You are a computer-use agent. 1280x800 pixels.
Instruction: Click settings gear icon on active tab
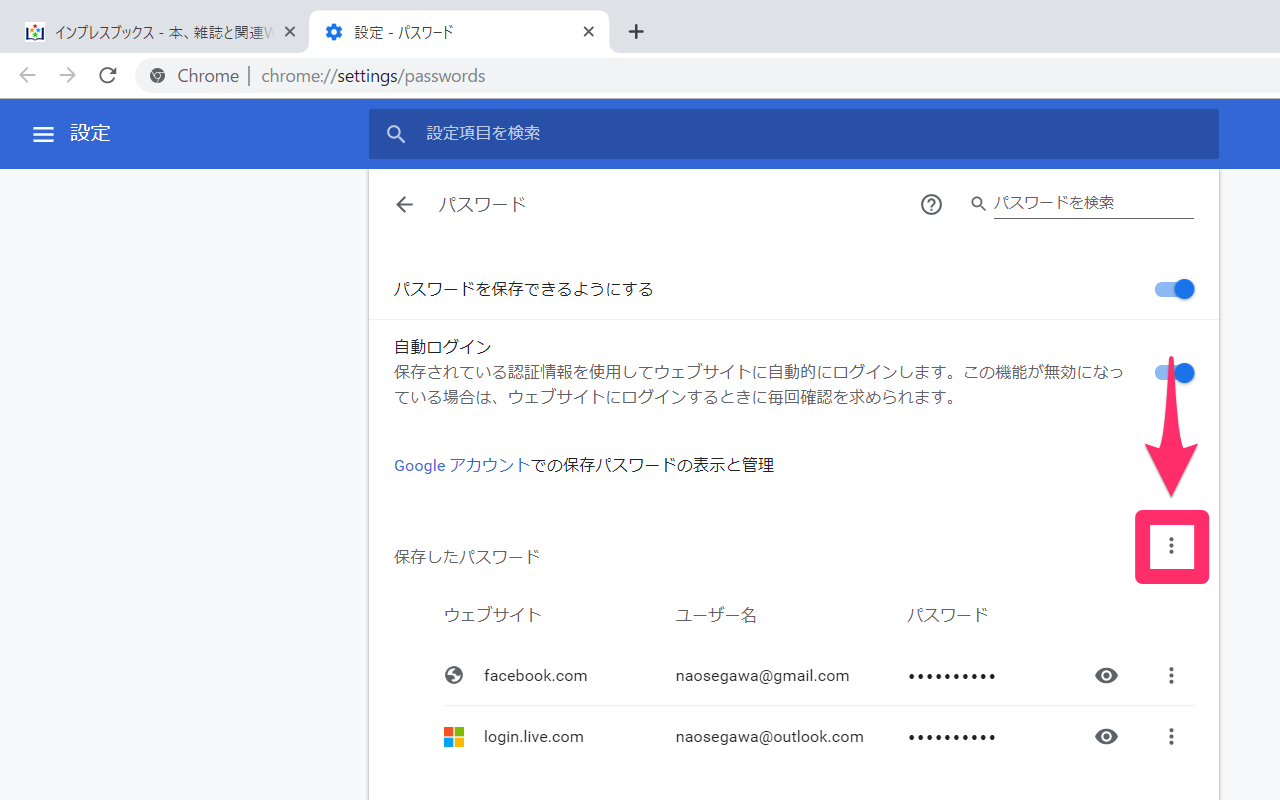(x=334, y=32)
